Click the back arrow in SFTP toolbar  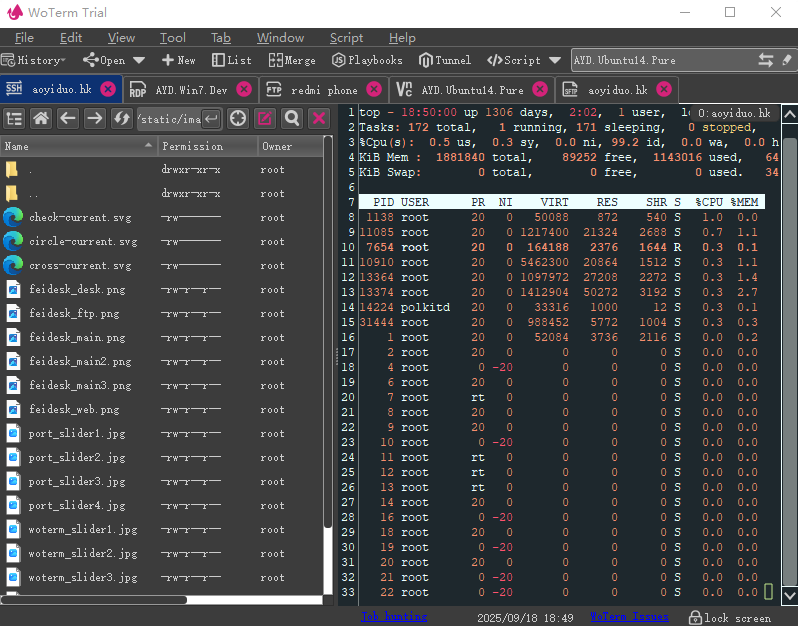point(68,119)
